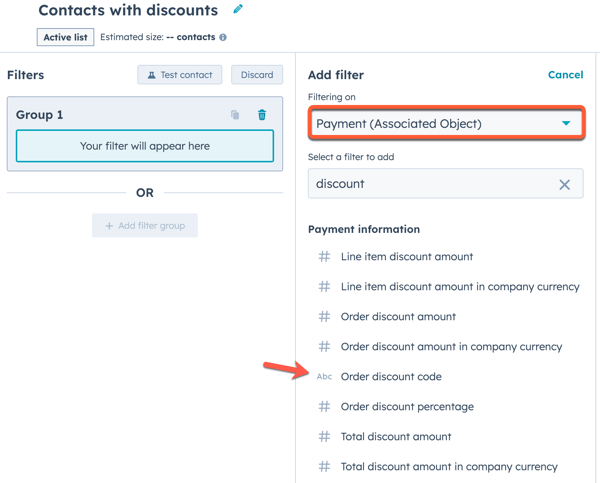600x483 pixels.
Task: Click the number icon beside Line item discount amount
Action: pos(324,257)
